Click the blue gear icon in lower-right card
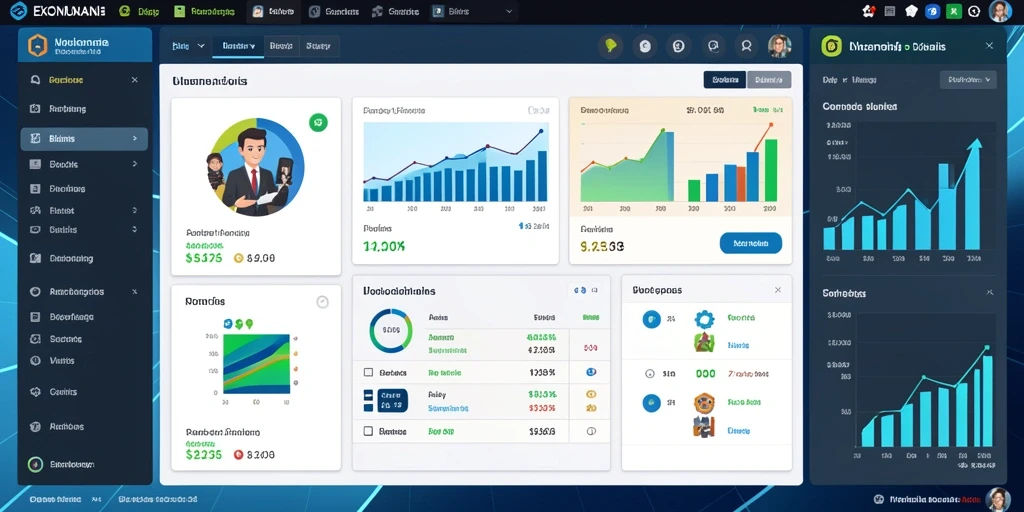This screenshot has width=1024, height=512. coord(704,319)
